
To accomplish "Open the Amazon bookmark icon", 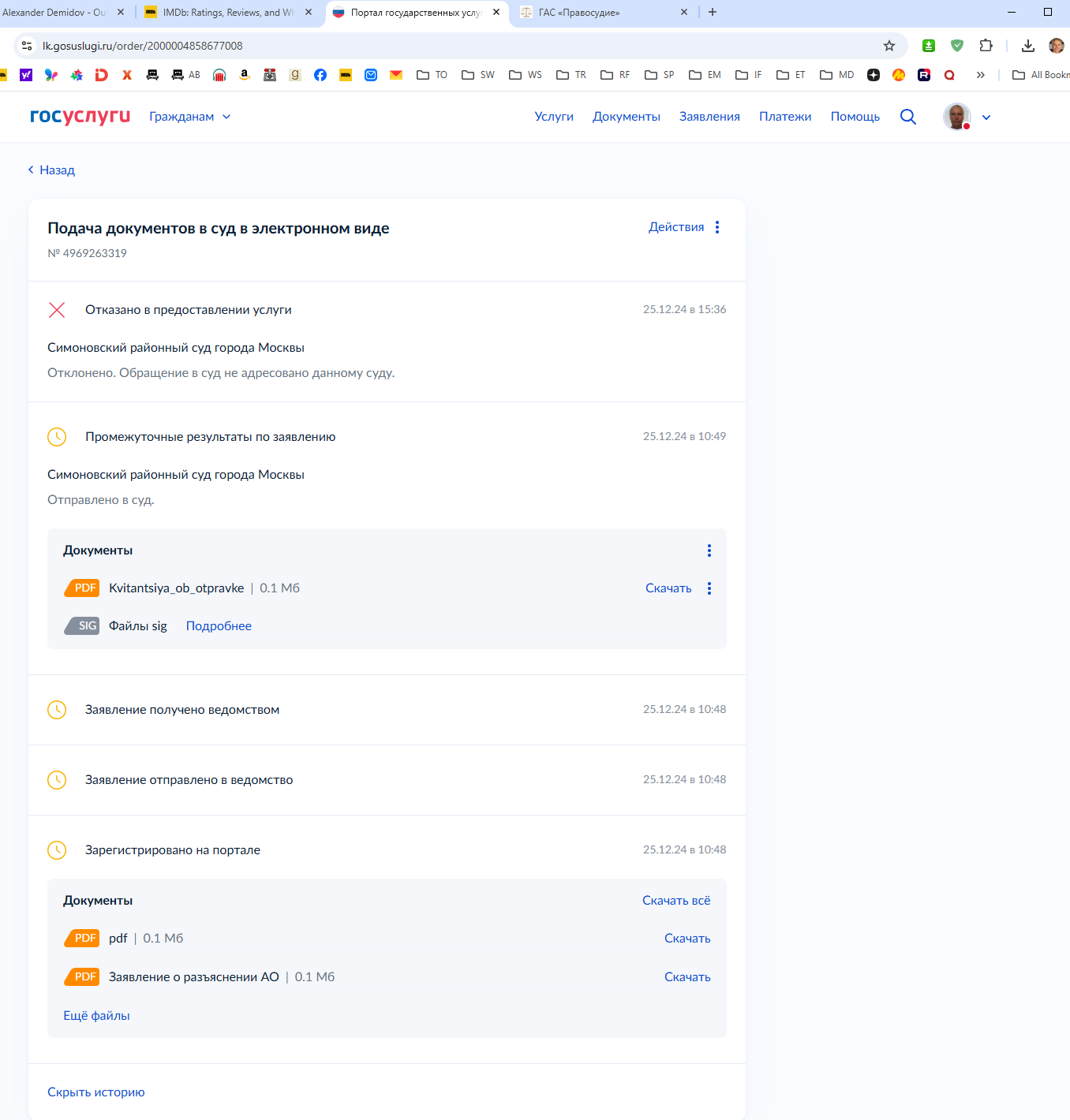I will tap(245, 75).
